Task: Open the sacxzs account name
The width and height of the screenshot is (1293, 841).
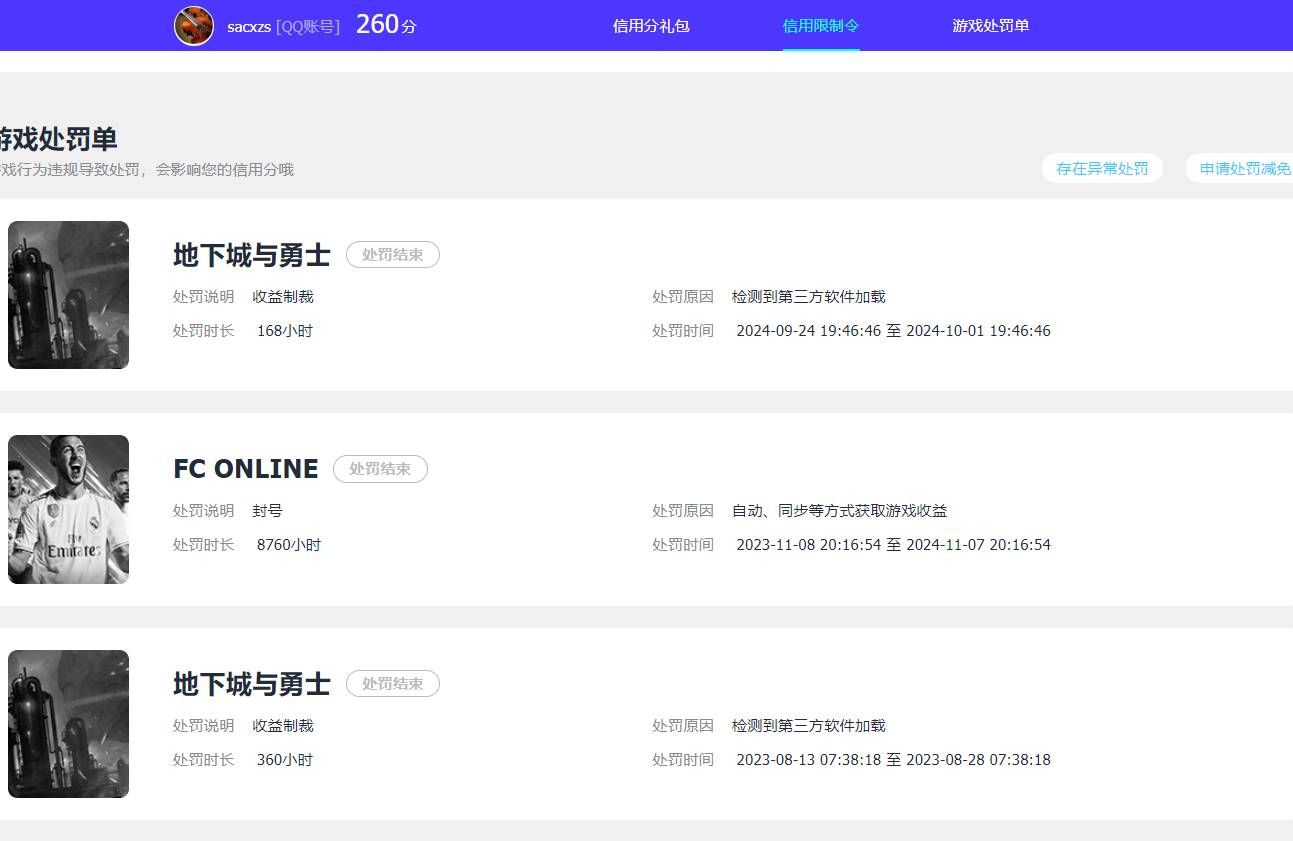Action: coord(249,25)
